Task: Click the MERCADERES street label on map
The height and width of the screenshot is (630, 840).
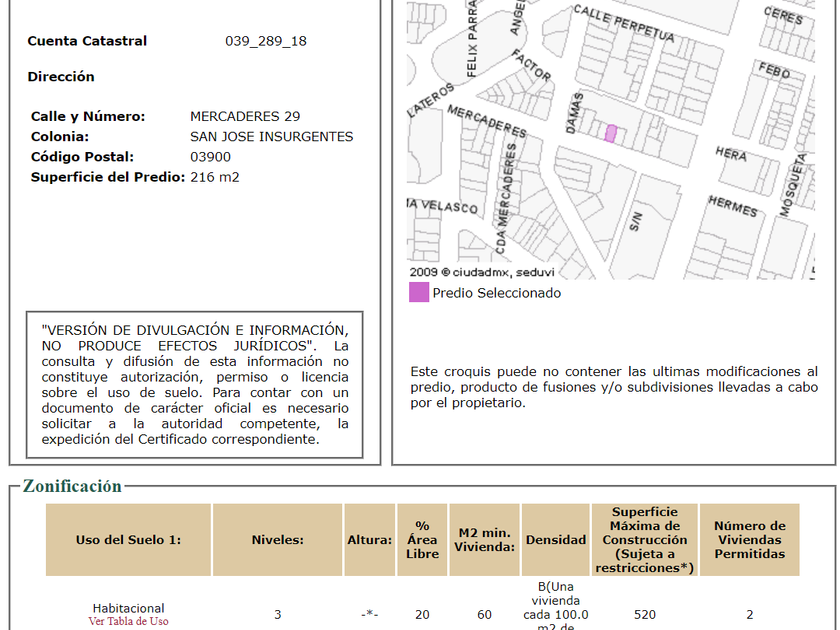Action: (x=487, y=121)
